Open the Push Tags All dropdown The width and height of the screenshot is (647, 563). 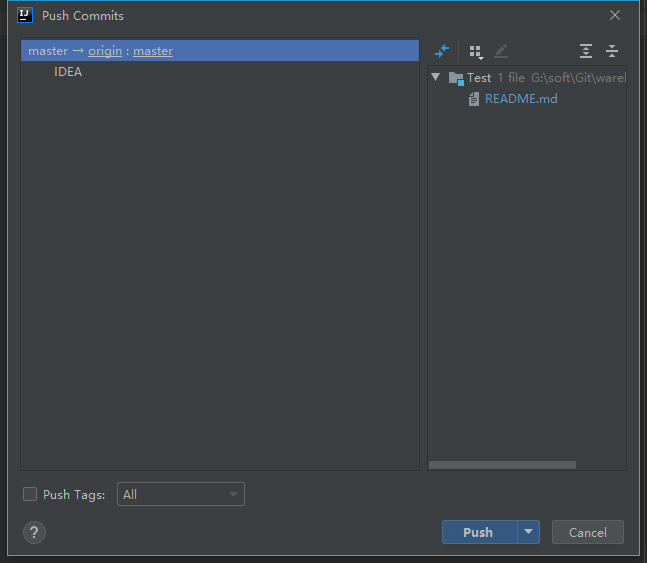181,494
